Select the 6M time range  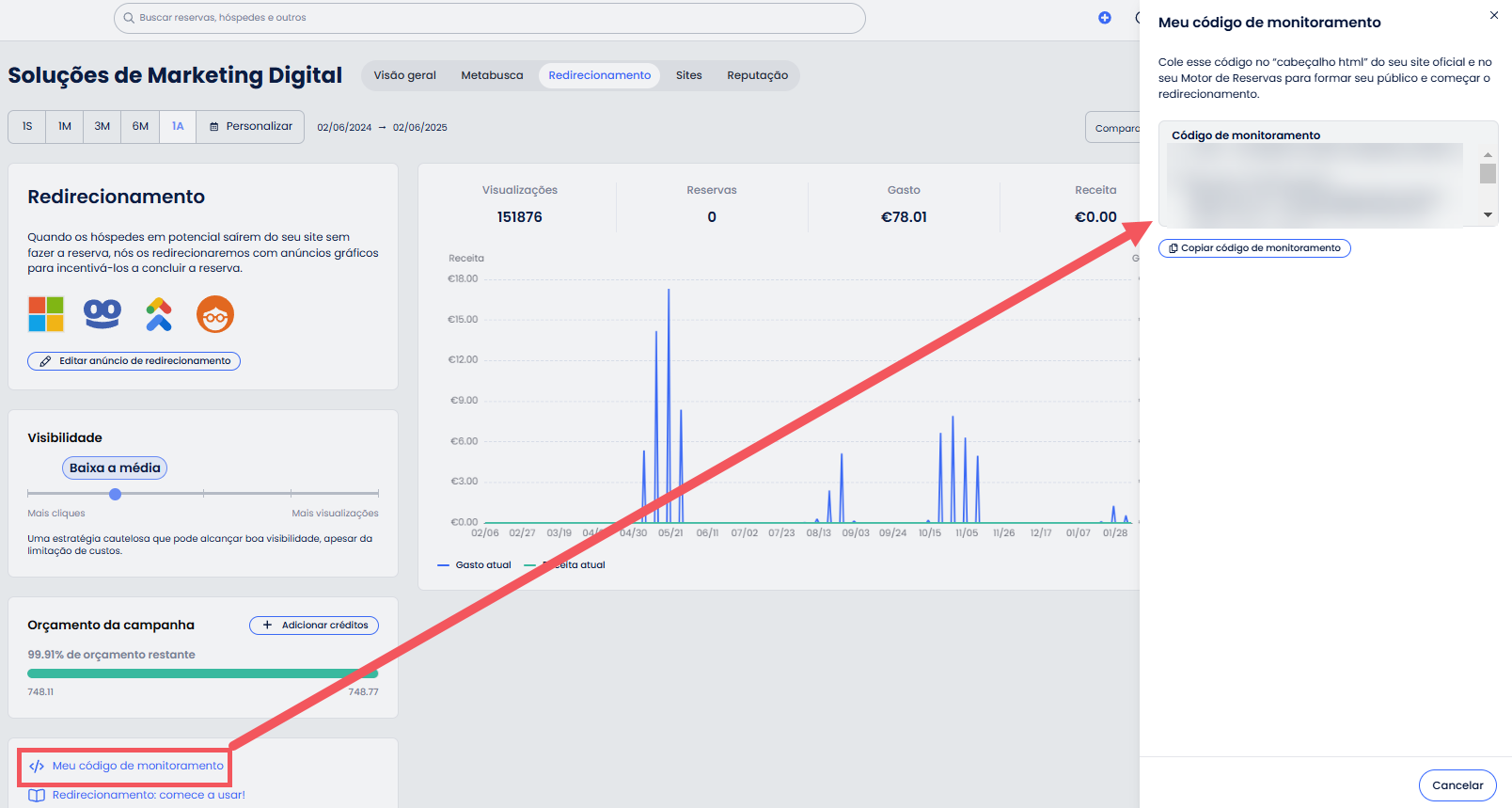[x=140, y=126]
